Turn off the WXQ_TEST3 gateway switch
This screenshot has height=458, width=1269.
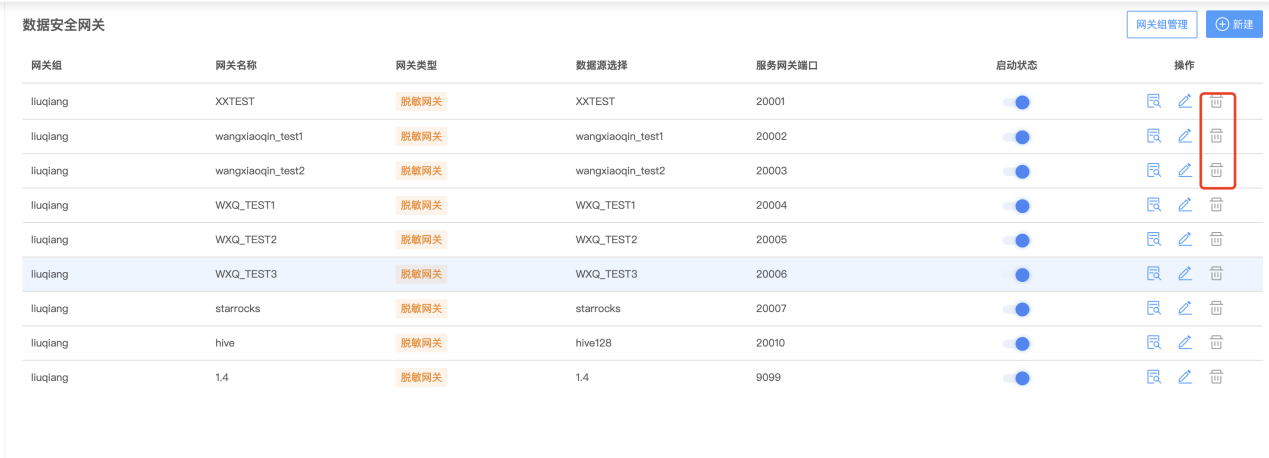(1016, 274)
